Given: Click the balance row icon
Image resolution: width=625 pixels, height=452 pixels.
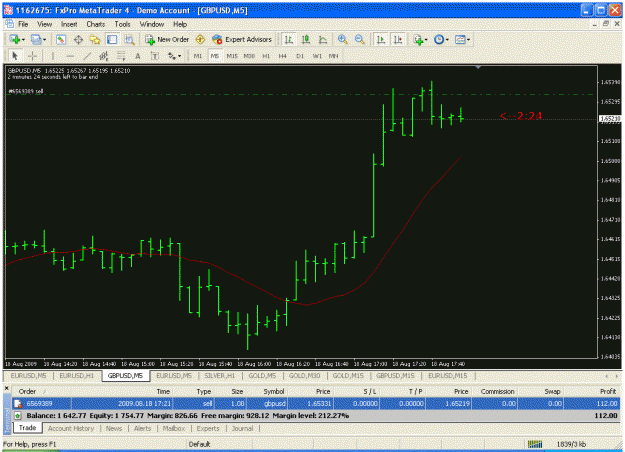Looking at the screenshot, I should (x=18, y=416).
